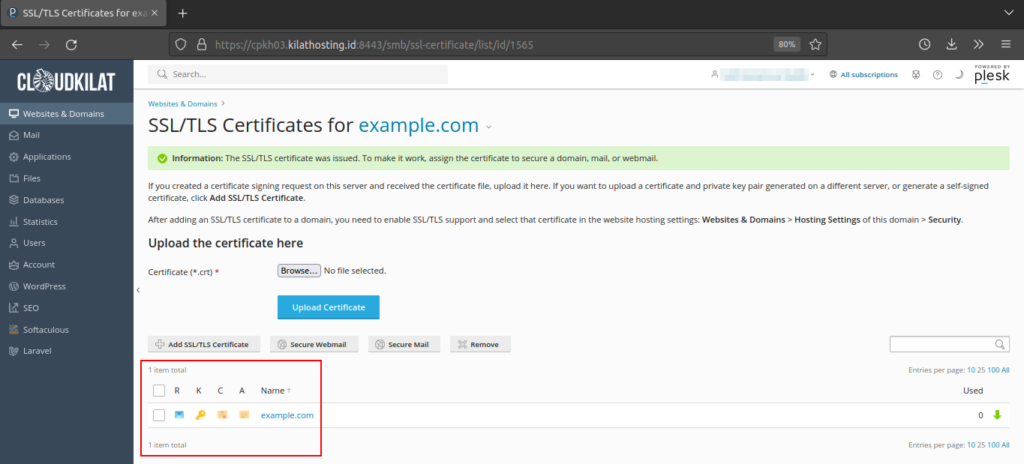The height and width of the screenshot is (464, 1024).
Task: Click the magnifier icon in certificate search box
Action: pos(1000,344)
